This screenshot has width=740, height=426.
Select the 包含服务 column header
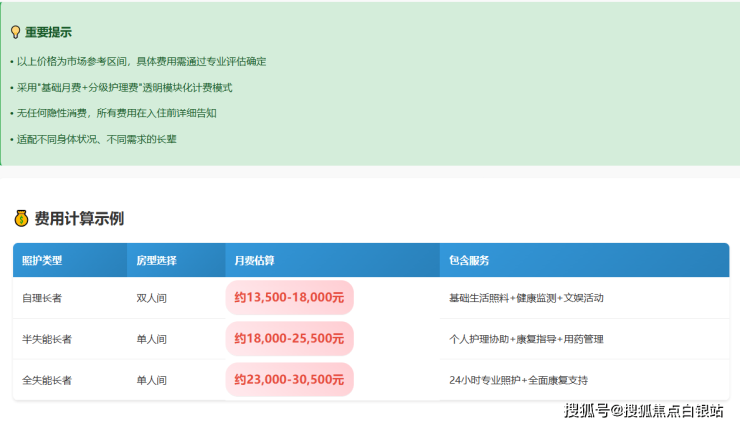click(x=469, y=260)
